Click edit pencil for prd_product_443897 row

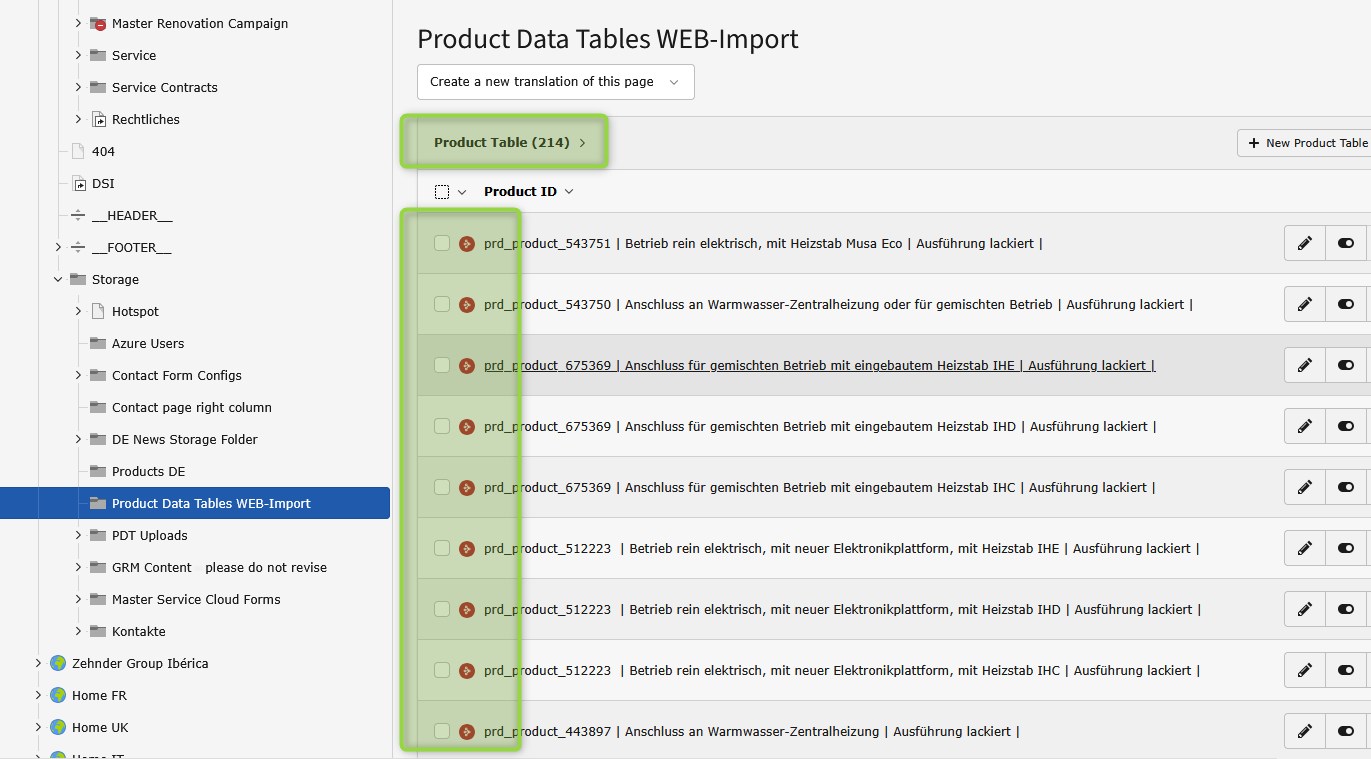point(1304,731)
